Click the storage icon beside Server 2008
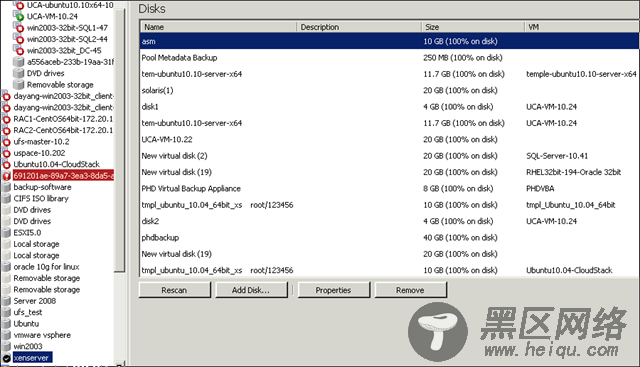 click(x=6, y=301)
